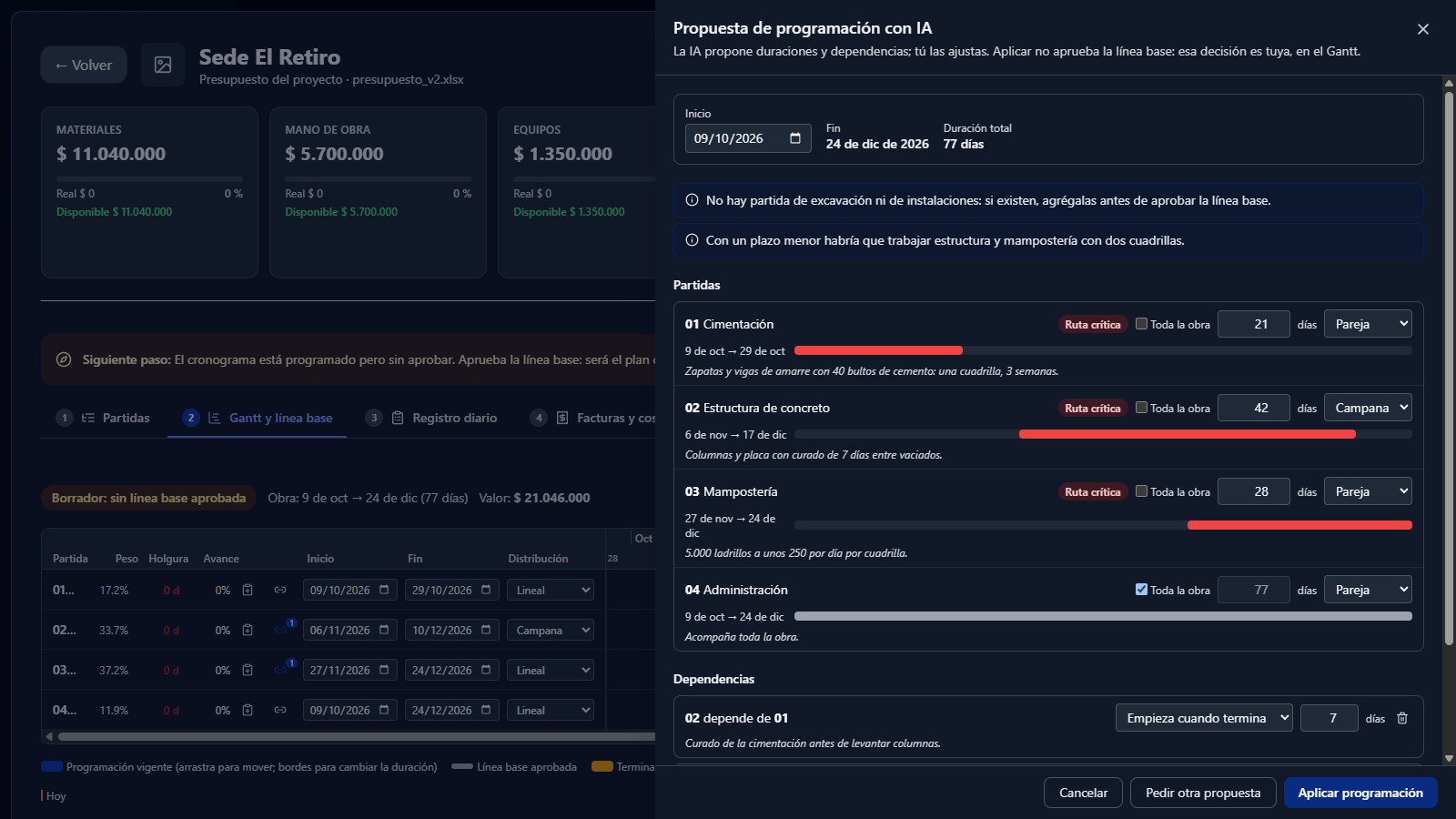Image resolution: width=1456 pixels, height=819 pixels.
Task: Close the Propuesta de programación con IA panel
Action: (1423, 29)
